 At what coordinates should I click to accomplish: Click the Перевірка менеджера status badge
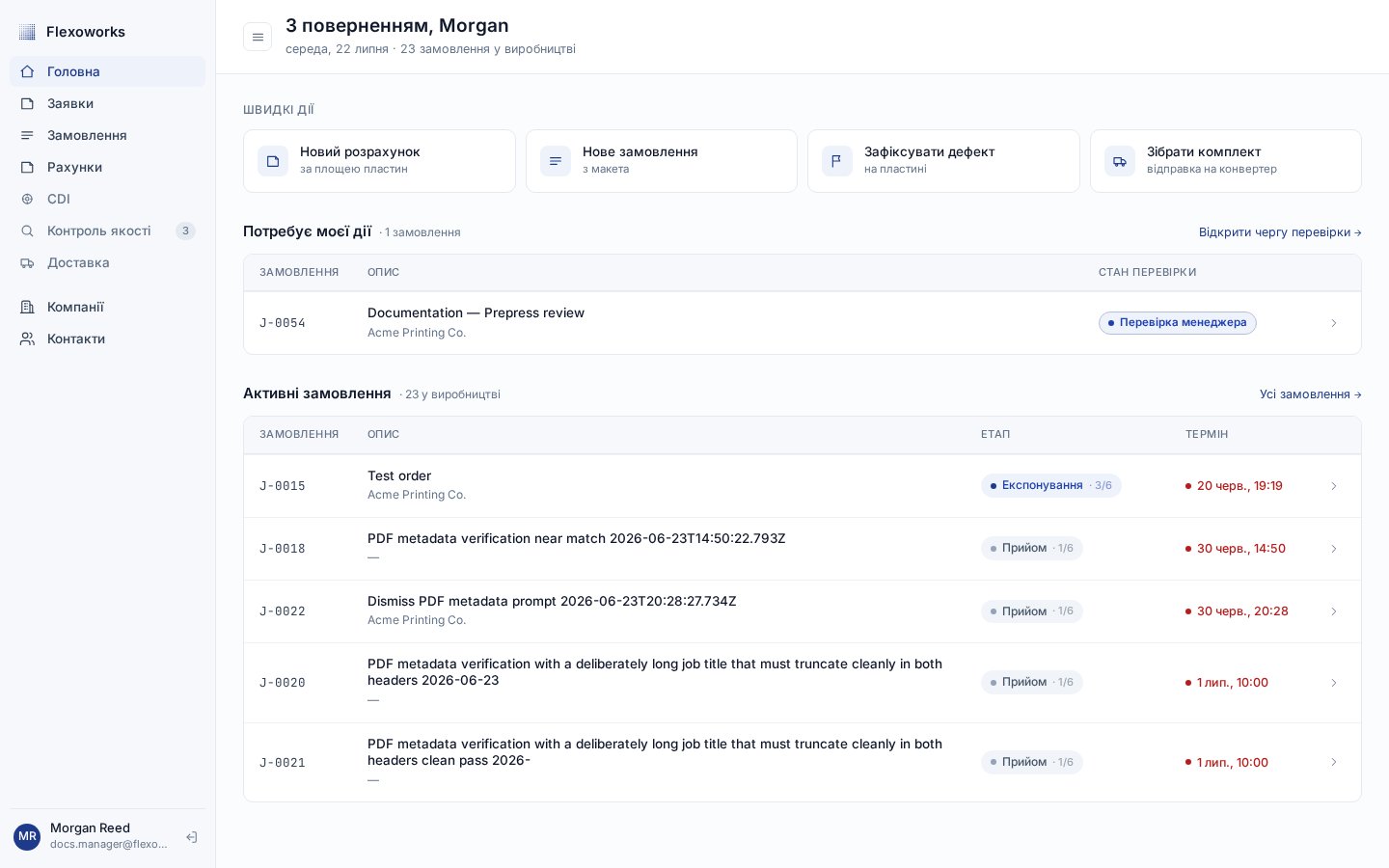1178,323
